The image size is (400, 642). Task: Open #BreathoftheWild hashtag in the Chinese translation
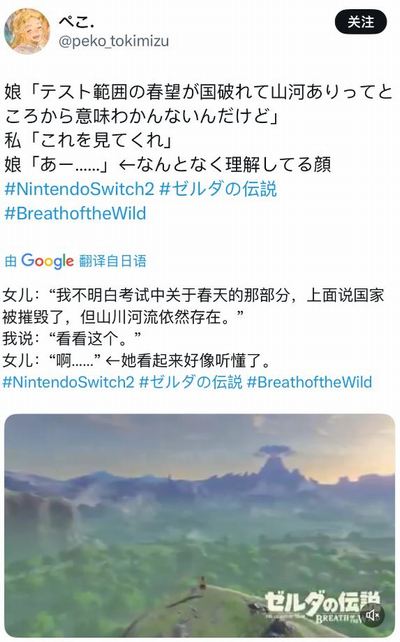(310, 382)
